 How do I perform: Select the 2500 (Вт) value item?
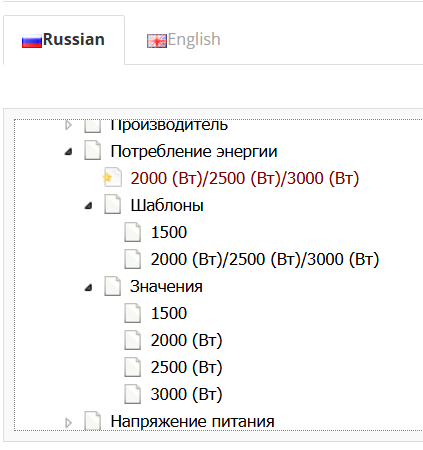click(186, 367)
